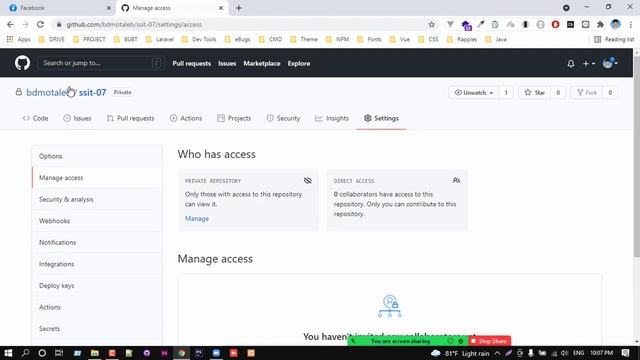Focus the Search or jump to field
Image resolution: width=640 pixels, height=360 pixels.
[101, 63]
